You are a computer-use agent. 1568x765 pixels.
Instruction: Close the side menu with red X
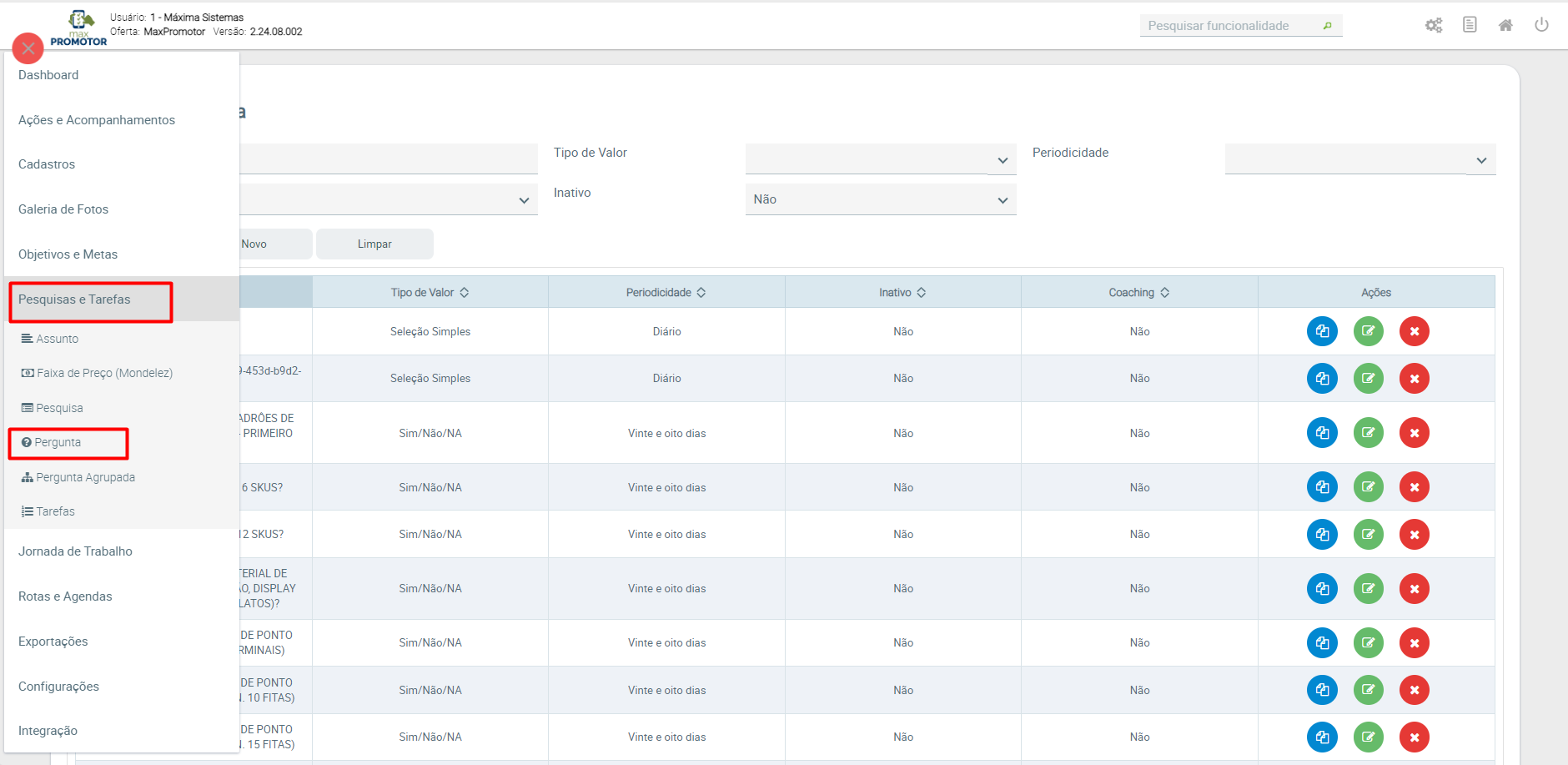click(28, 48)
